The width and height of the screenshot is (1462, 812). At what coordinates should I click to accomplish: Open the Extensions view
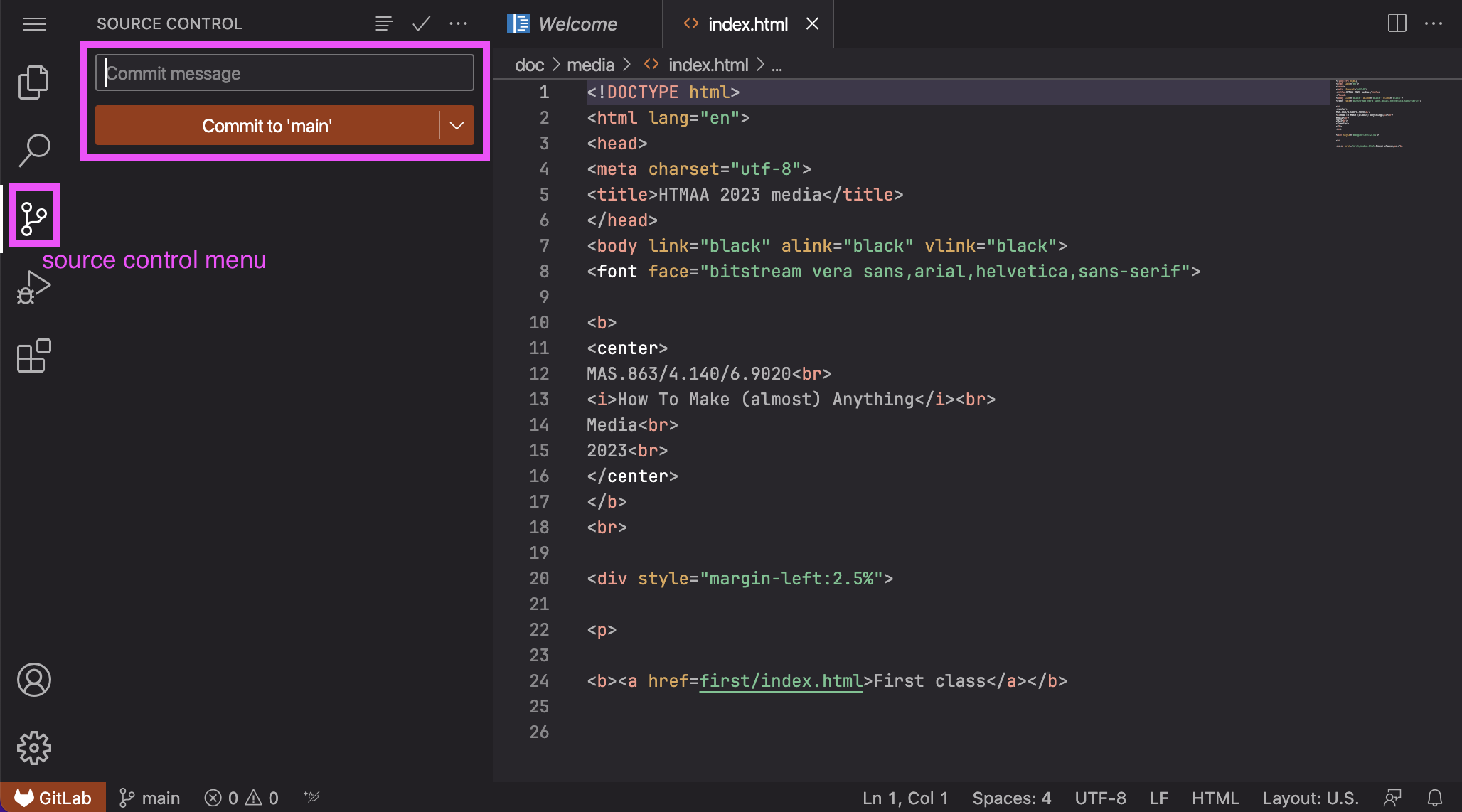33,356
